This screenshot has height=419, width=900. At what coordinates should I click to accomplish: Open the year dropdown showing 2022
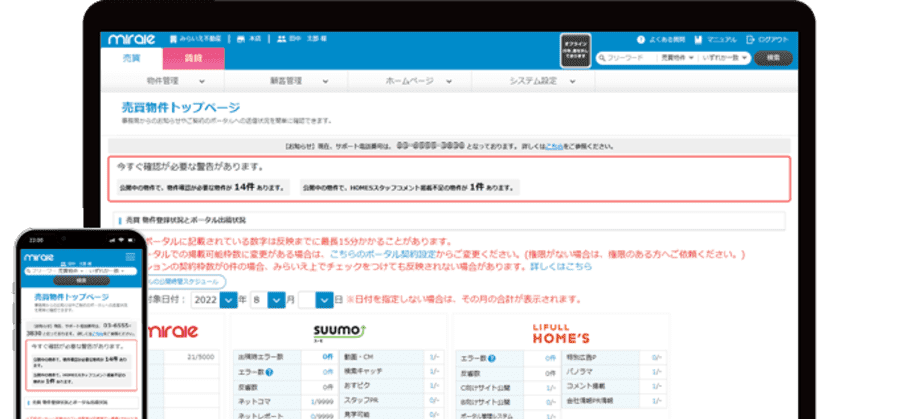(x=230, y=299)
